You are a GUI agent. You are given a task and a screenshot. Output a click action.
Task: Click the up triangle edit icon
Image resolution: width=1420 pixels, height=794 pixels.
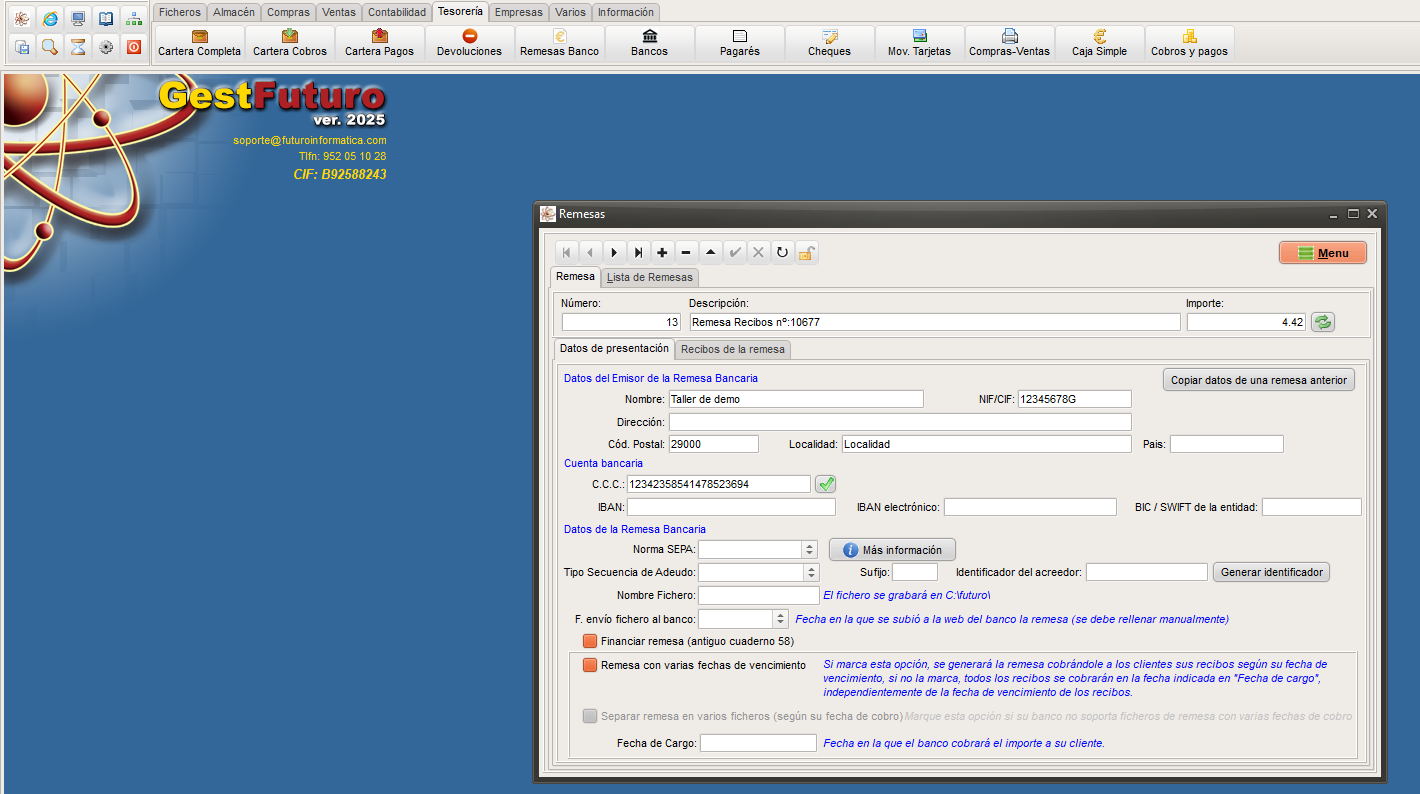710,253
